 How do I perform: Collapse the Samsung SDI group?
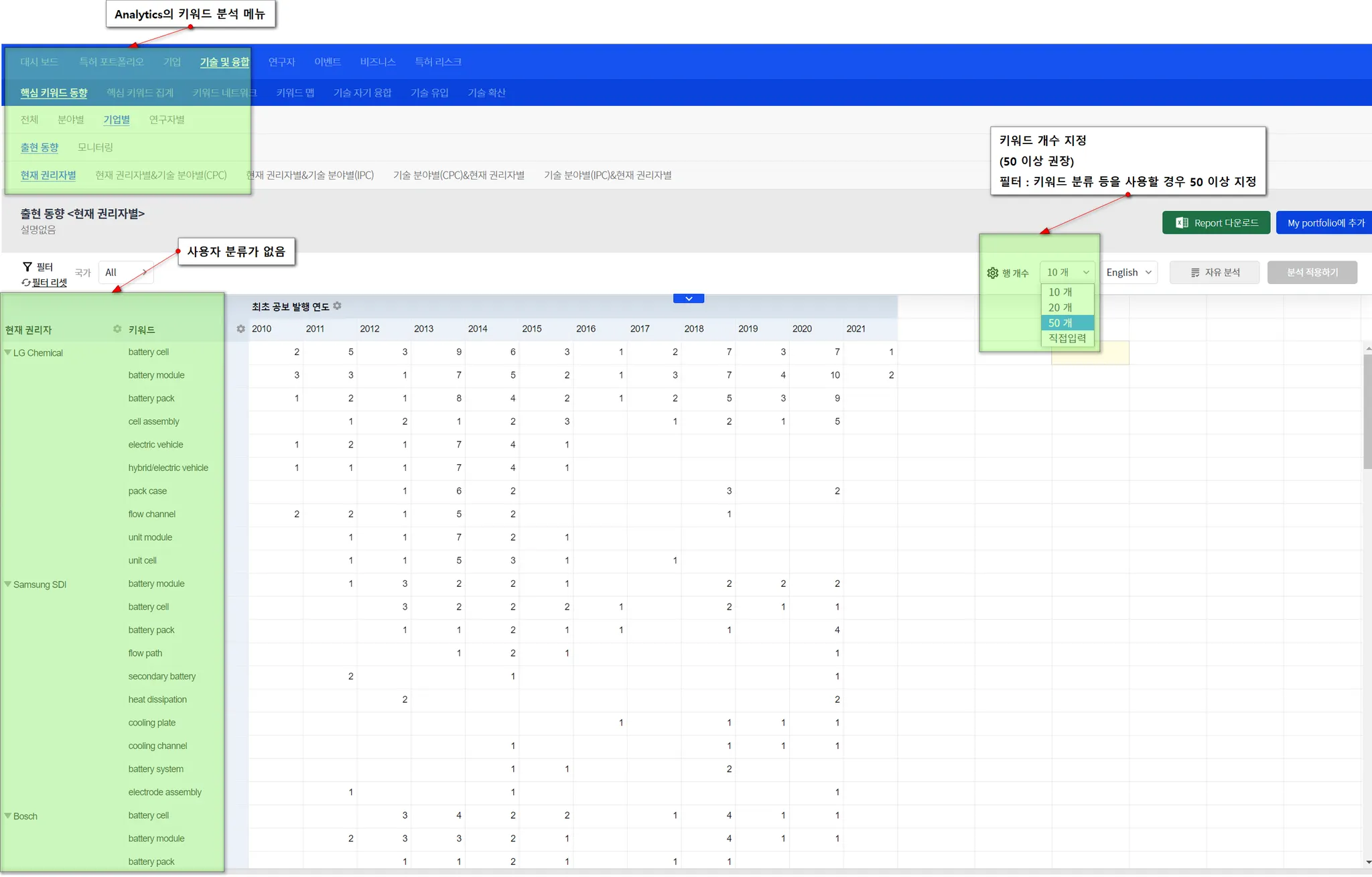point(8,584)
